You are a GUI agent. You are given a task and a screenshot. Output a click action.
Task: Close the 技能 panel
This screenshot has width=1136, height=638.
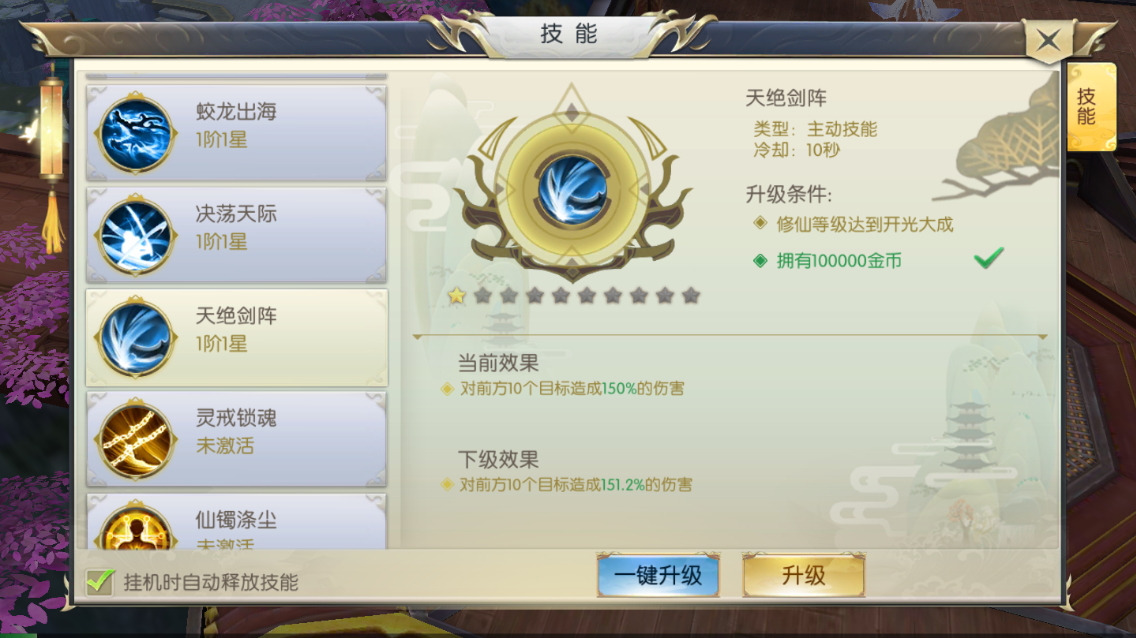1048,40
